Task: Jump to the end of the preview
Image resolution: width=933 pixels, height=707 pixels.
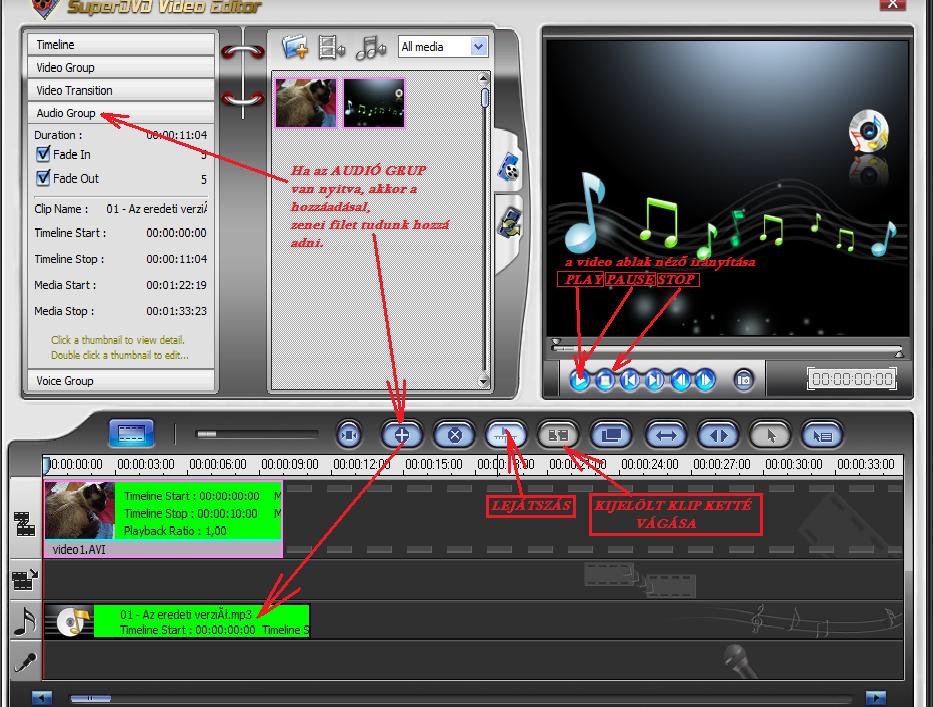Action: (x=655, y=380)
